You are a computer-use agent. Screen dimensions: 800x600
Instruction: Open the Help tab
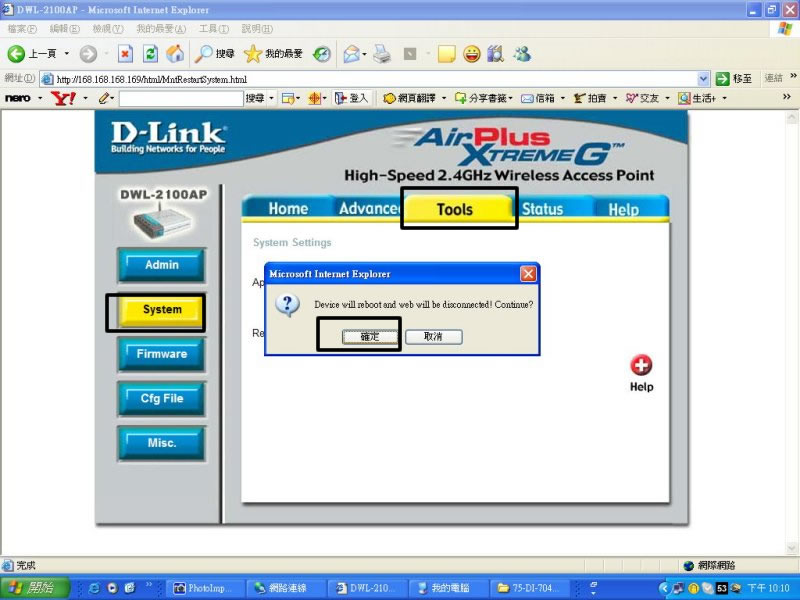pos(623,209)
